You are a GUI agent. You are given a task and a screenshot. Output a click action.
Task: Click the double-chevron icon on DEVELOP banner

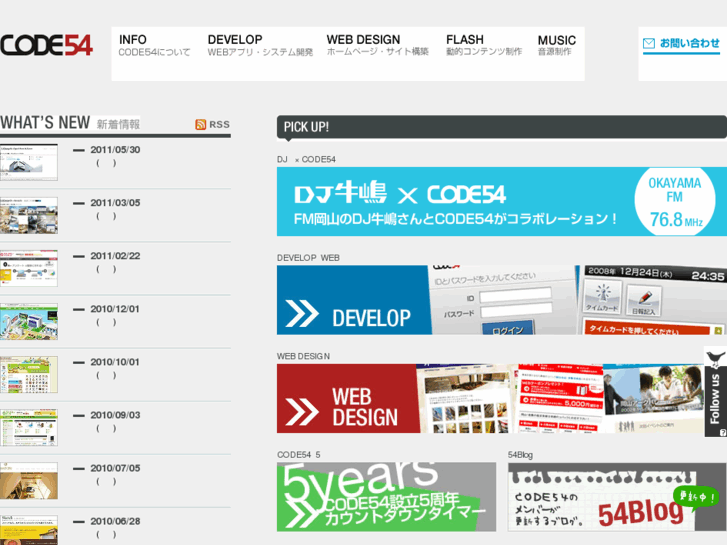click(302, 314)
